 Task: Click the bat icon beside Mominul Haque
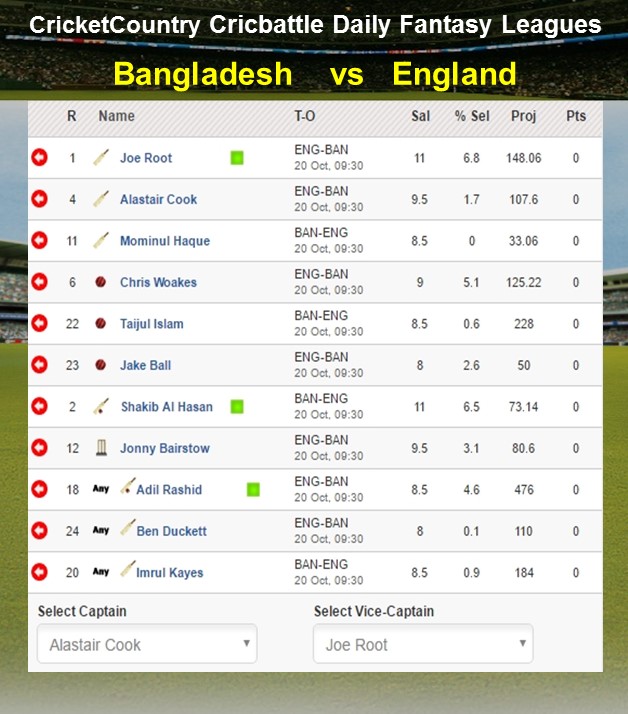pyautogui.click(x=101, y=240)
